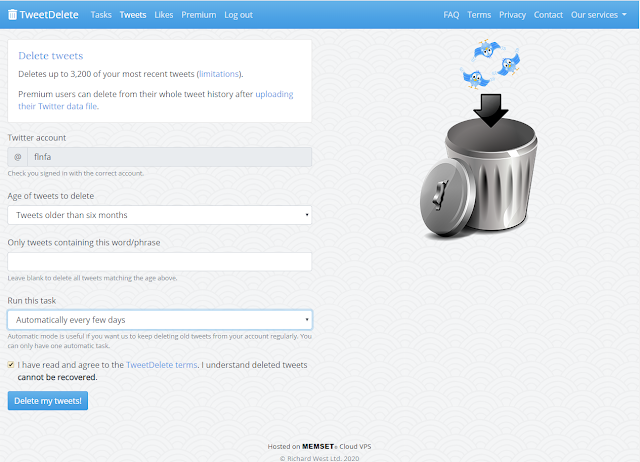Click the 'Age of tweets to delete' label

coord(51,196)
